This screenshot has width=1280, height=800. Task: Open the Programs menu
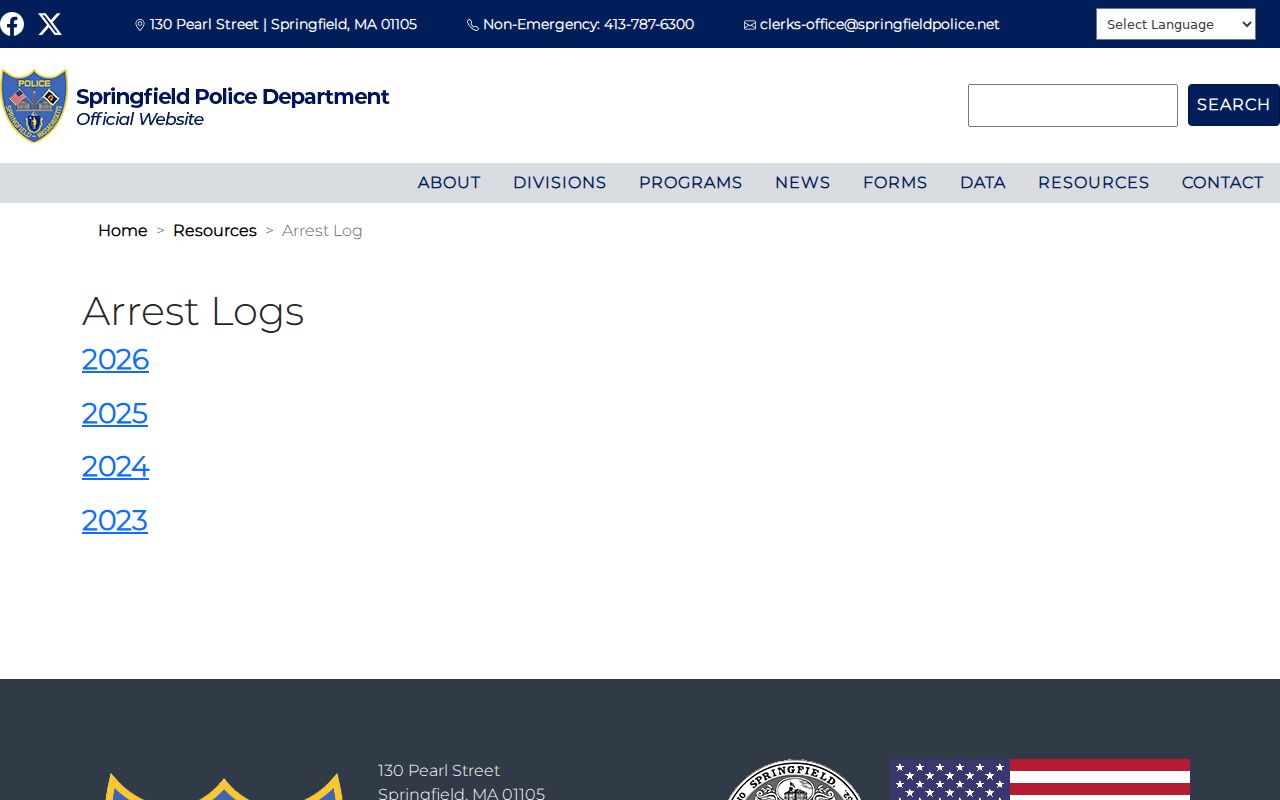tap(691, 183)
